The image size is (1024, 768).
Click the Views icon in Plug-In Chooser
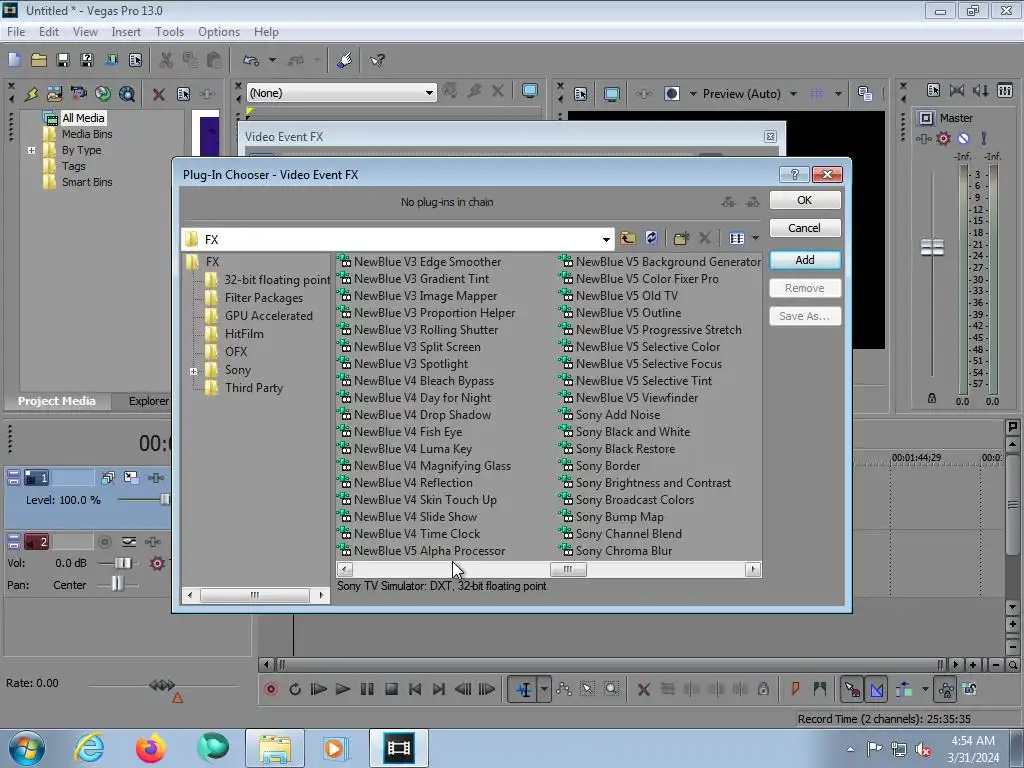(x=737, y=238)
